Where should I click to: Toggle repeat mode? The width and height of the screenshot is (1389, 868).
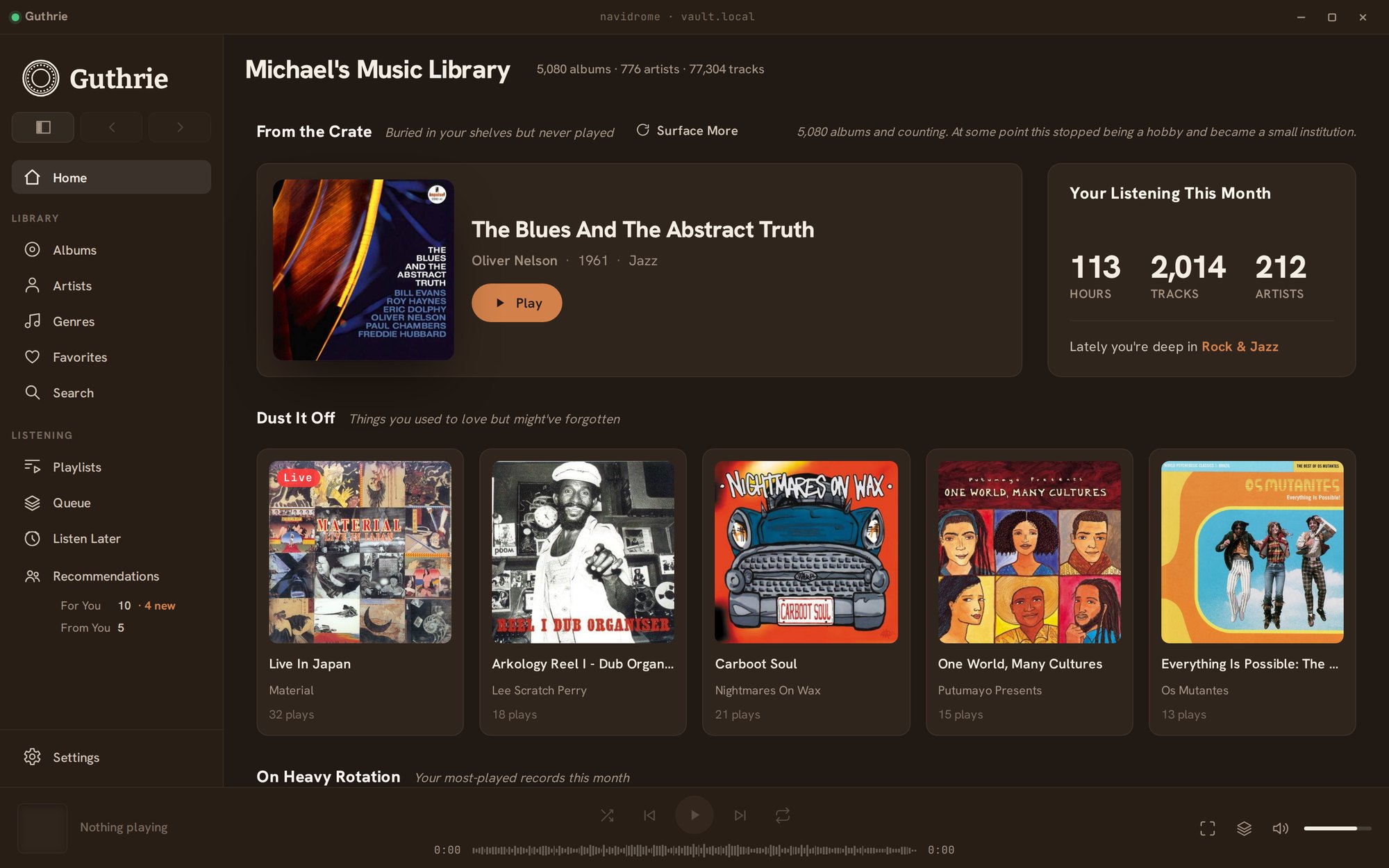tap(783, 815)
